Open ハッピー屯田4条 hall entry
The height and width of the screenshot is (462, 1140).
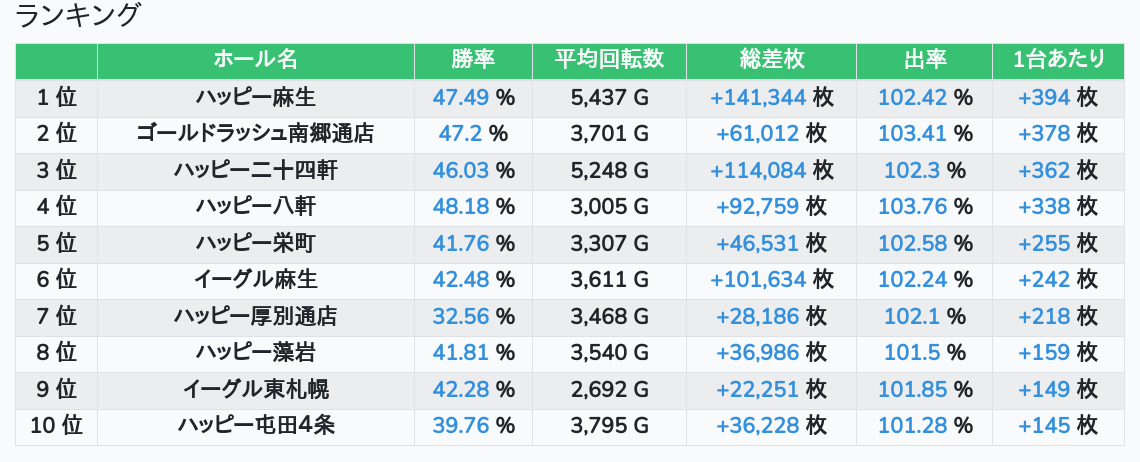coord(256,426)
